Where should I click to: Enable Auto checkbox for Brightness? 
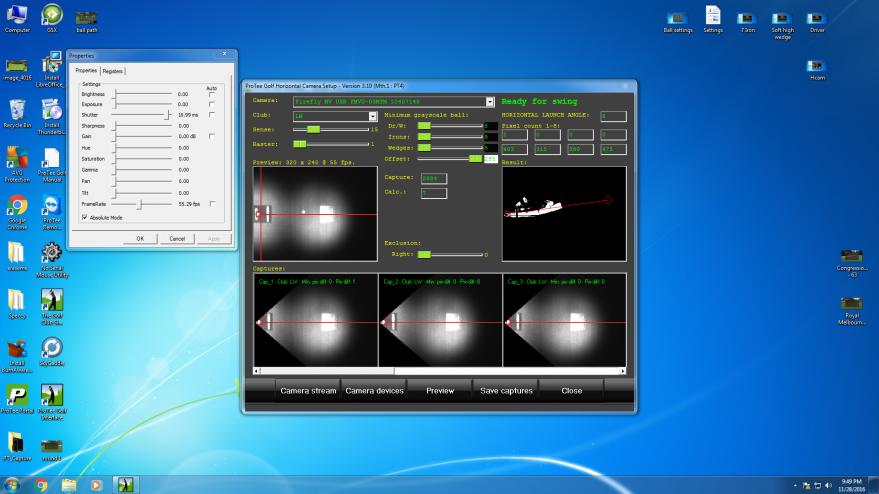click(x=211, y=93)
